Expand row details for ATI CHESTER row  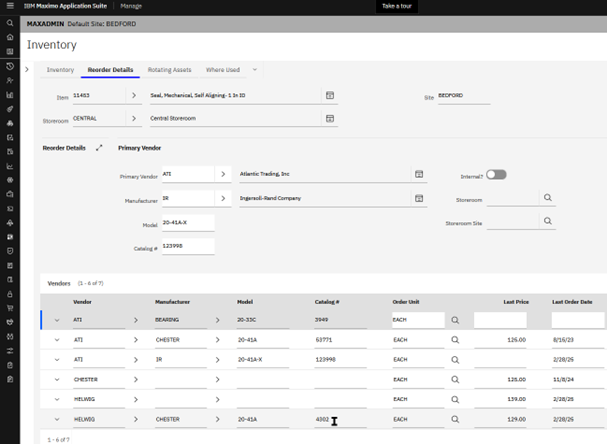click(57, 340)
